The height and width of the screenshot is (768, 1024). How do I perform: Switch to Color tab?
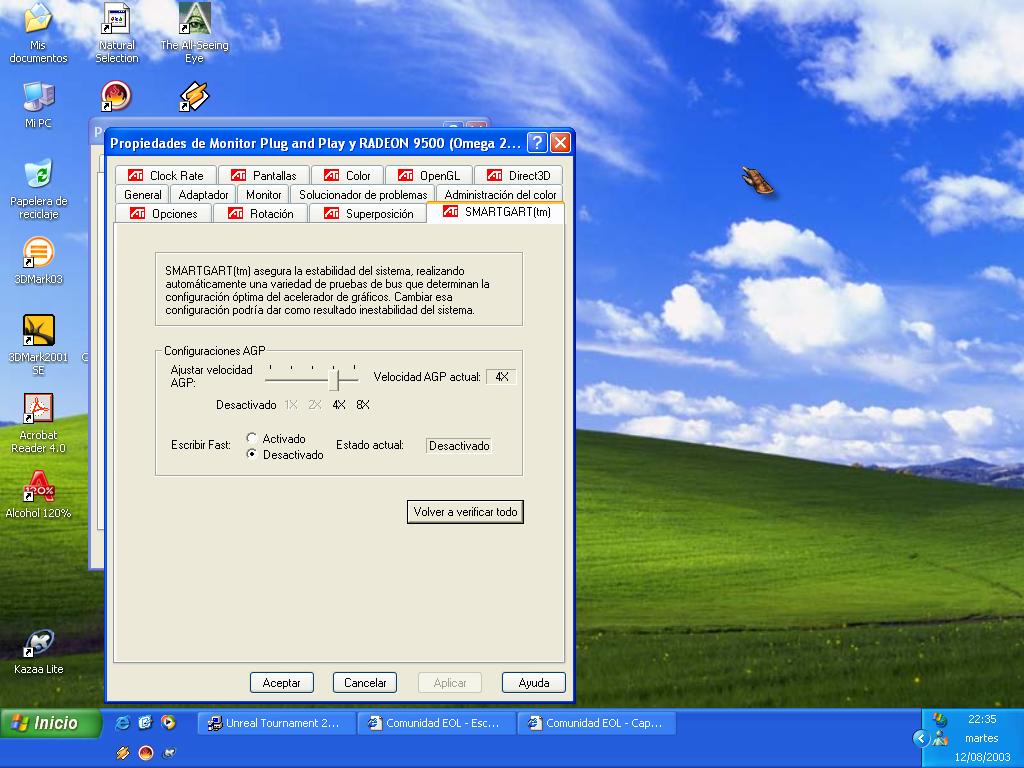click(347, 176)
